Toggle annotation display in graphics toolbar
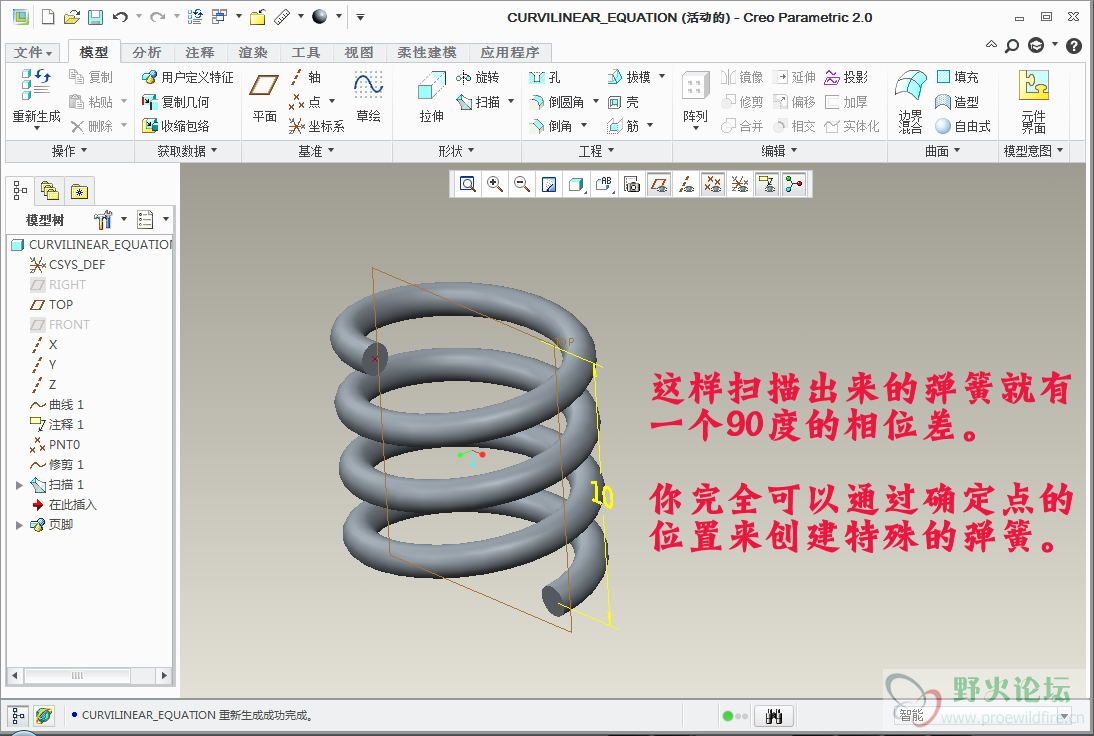Image resolution: width=1094 pixels, height=736 pixels. [767, 184]
